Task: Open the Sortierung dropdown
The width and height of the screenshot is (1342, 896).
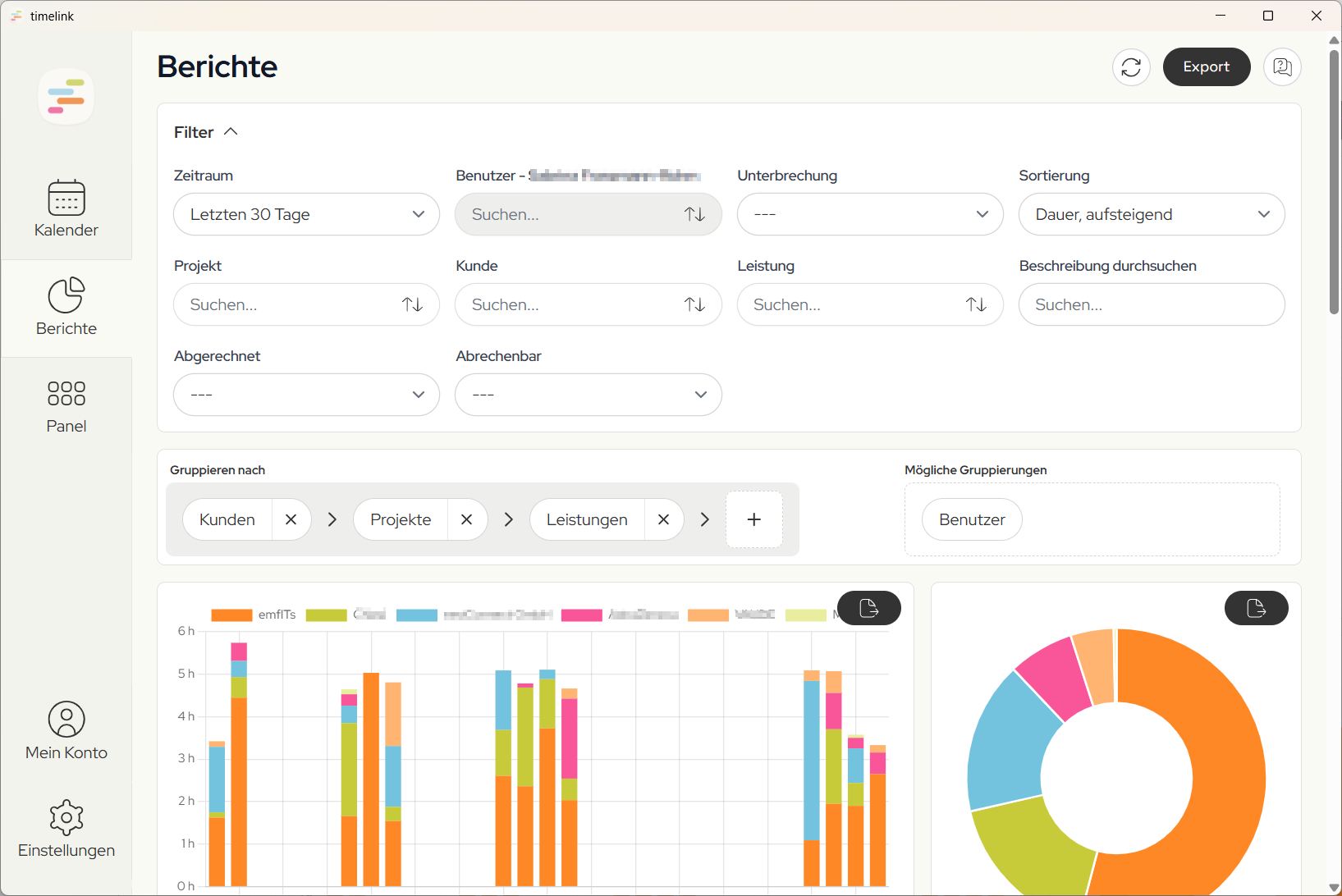Action: [x=1151, y=214]
